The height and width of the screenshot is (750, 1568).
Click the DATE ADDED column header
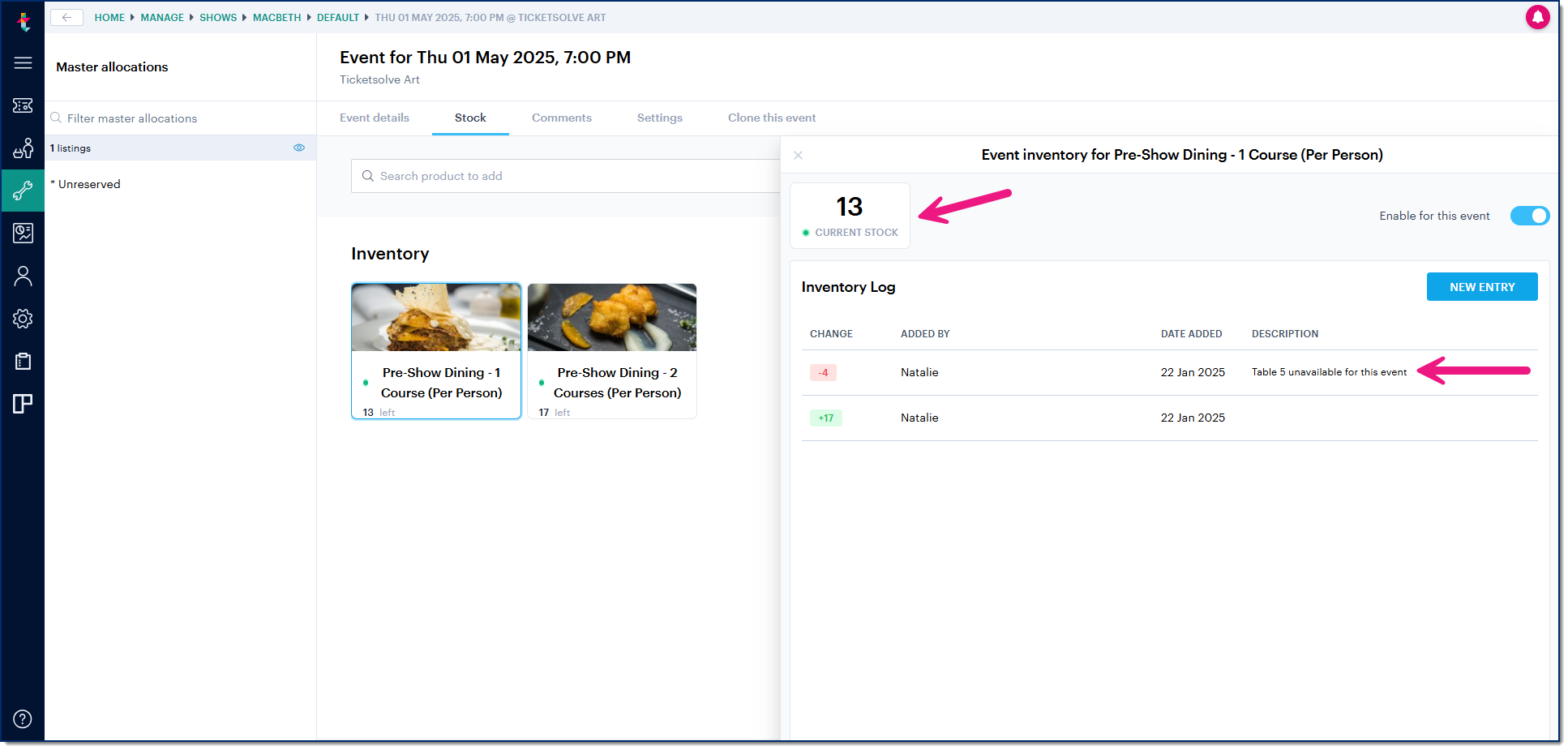tap(1191, 334)
